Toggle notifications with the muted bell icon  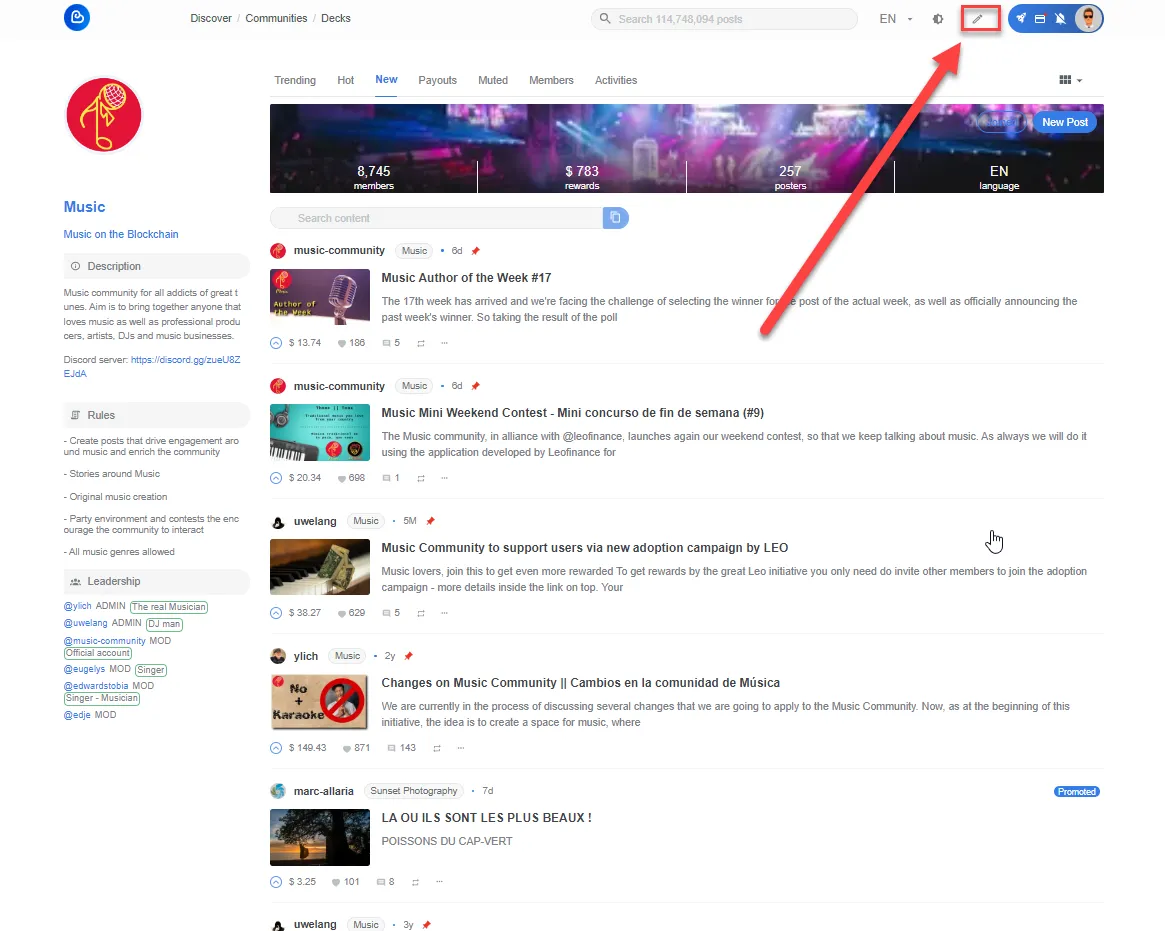[x=1060, y=19]
